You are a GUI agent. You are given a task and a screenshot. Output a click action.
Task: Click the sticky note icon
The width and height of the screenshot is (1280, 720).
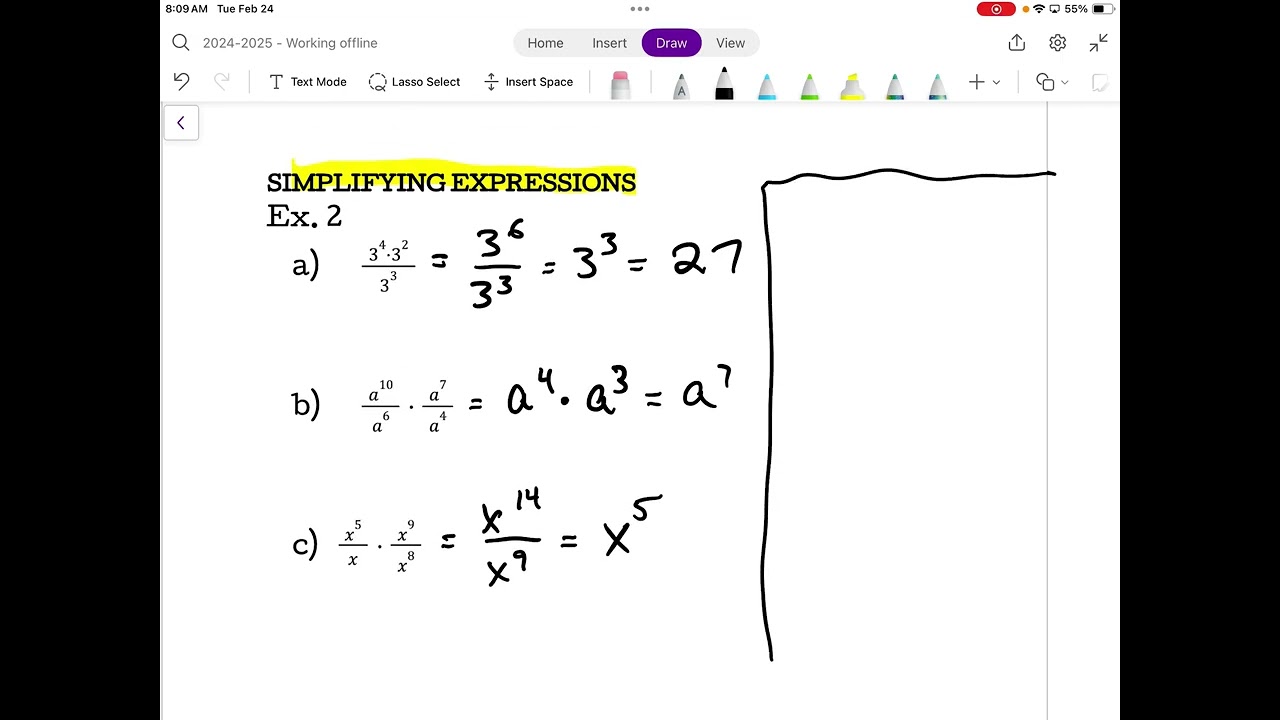(1100, 82)
